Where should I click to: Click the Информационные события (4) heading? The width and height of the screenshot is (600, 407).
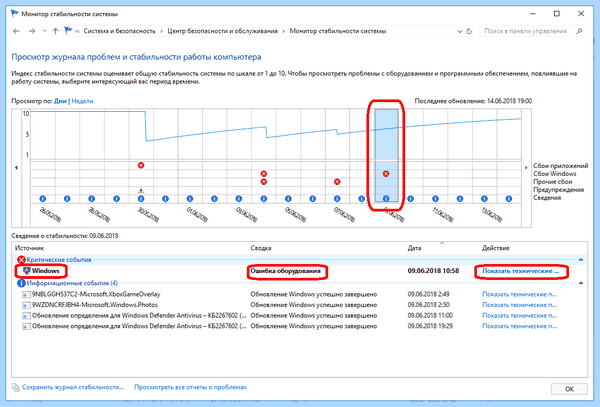pyautogui.click(x=72, y=283)
